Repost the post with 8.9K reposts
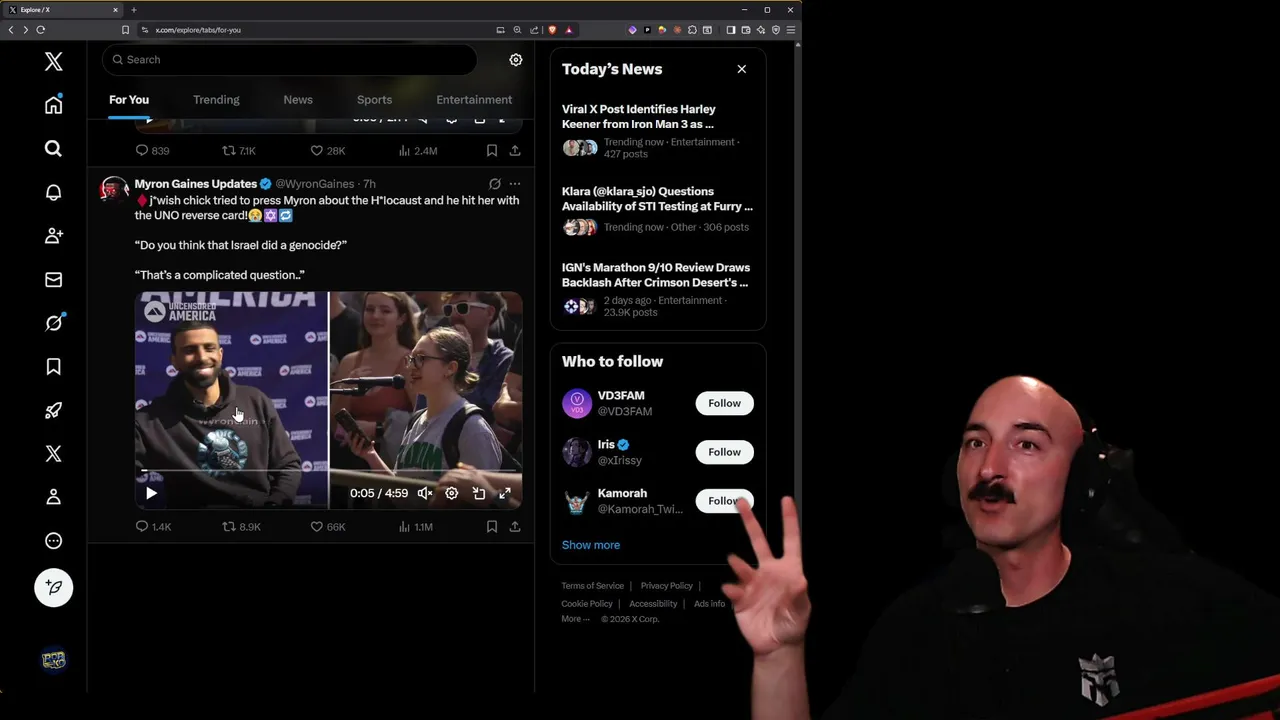This screenshot has width=1280, height=720. click(x=241, y=527)
